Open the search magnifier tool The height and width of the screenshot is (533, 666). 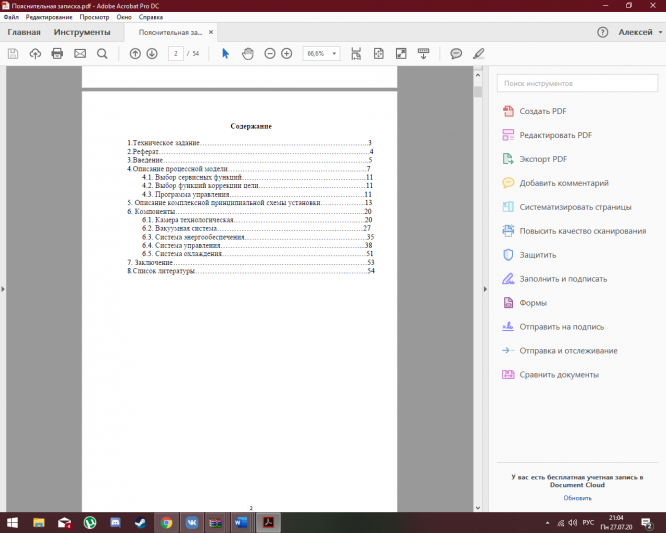click(102, 54)
